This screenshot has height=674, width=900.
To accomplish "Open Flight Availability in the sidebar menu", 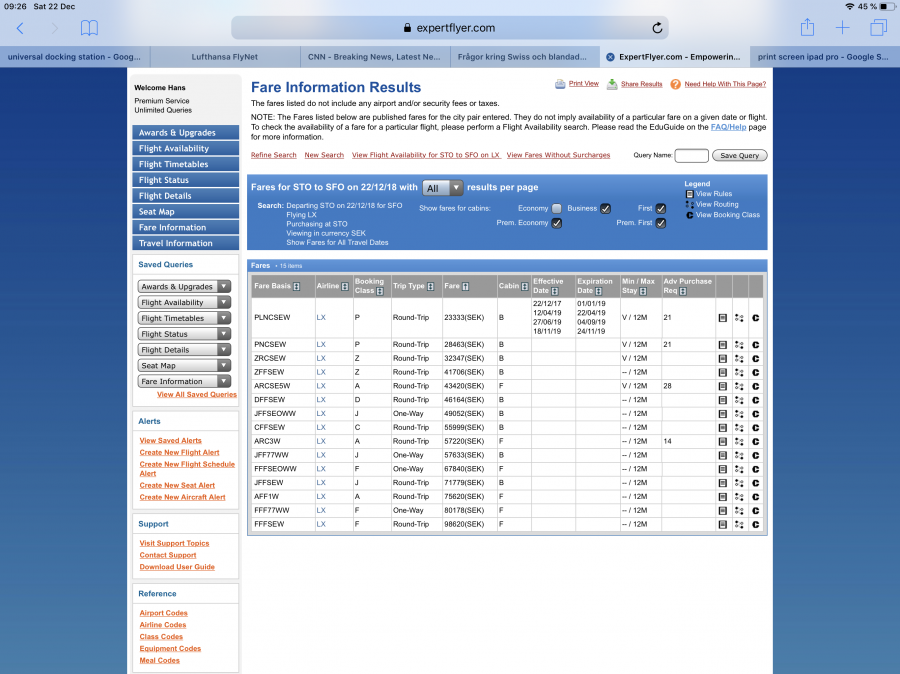I will [x=186, y=148].
